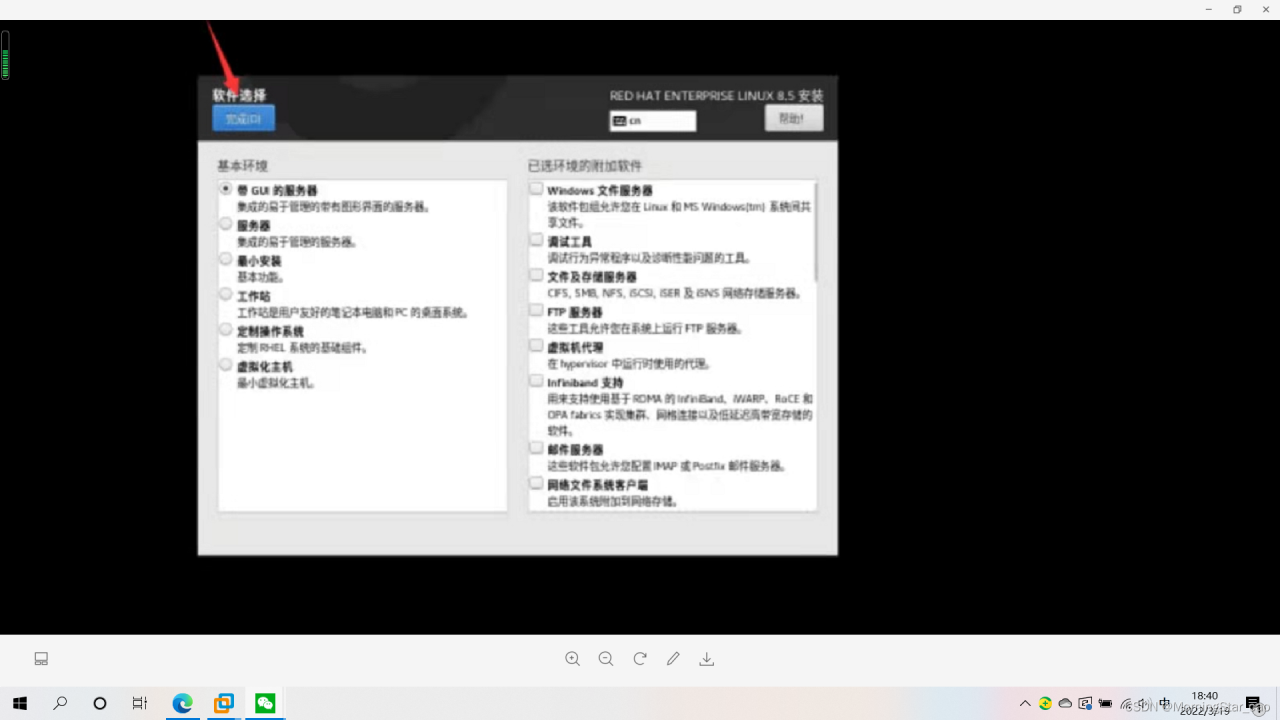The height and width of the screenshot is (720, 1280).
Task: Check the FTP 服务器 add-on
Action: click(537, 311)
